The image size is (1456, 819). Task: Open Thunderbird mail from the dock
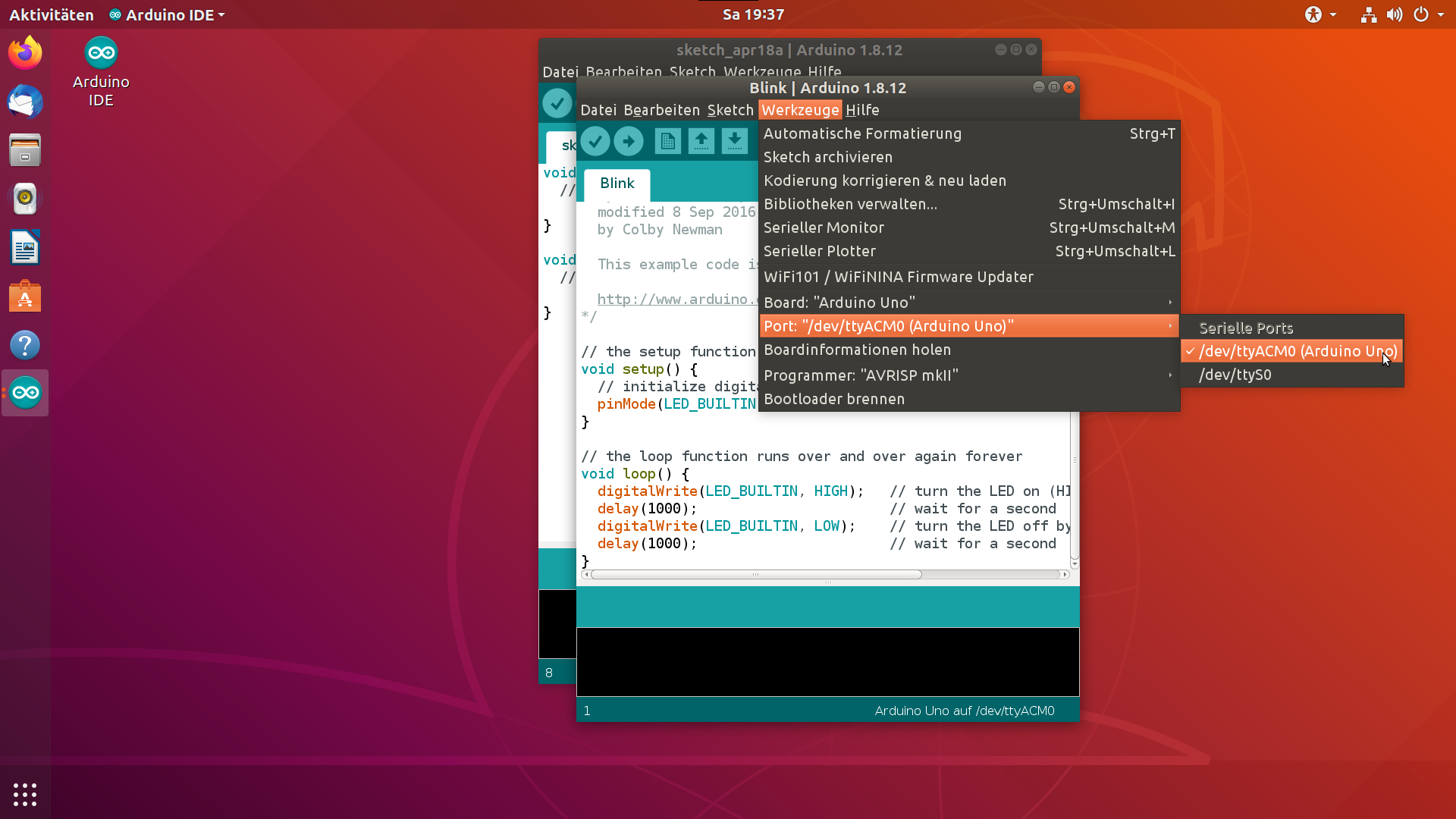25,102
